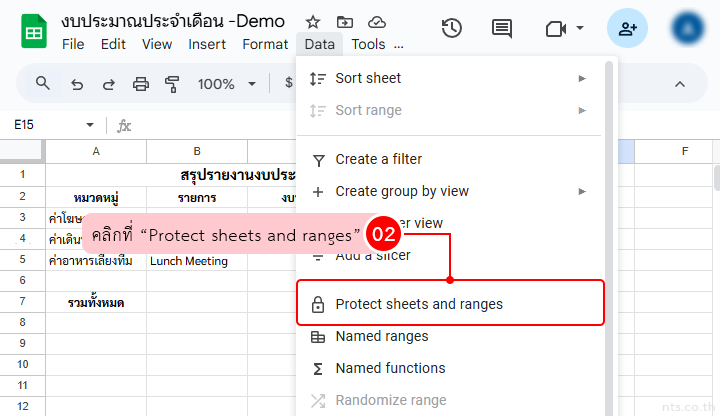Star the document with the star icon
This screenshot has height=416, width=720.
313,22
